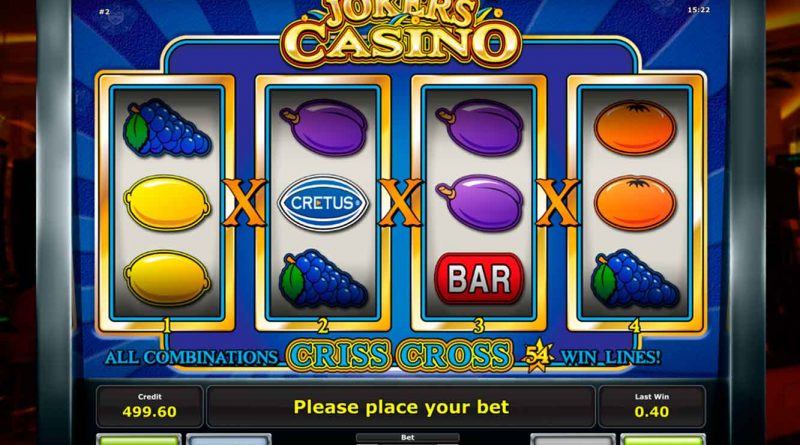This screenshot has width=800, height=445.
Task: Select the top orange on reel 4
Action: point(635,128)
